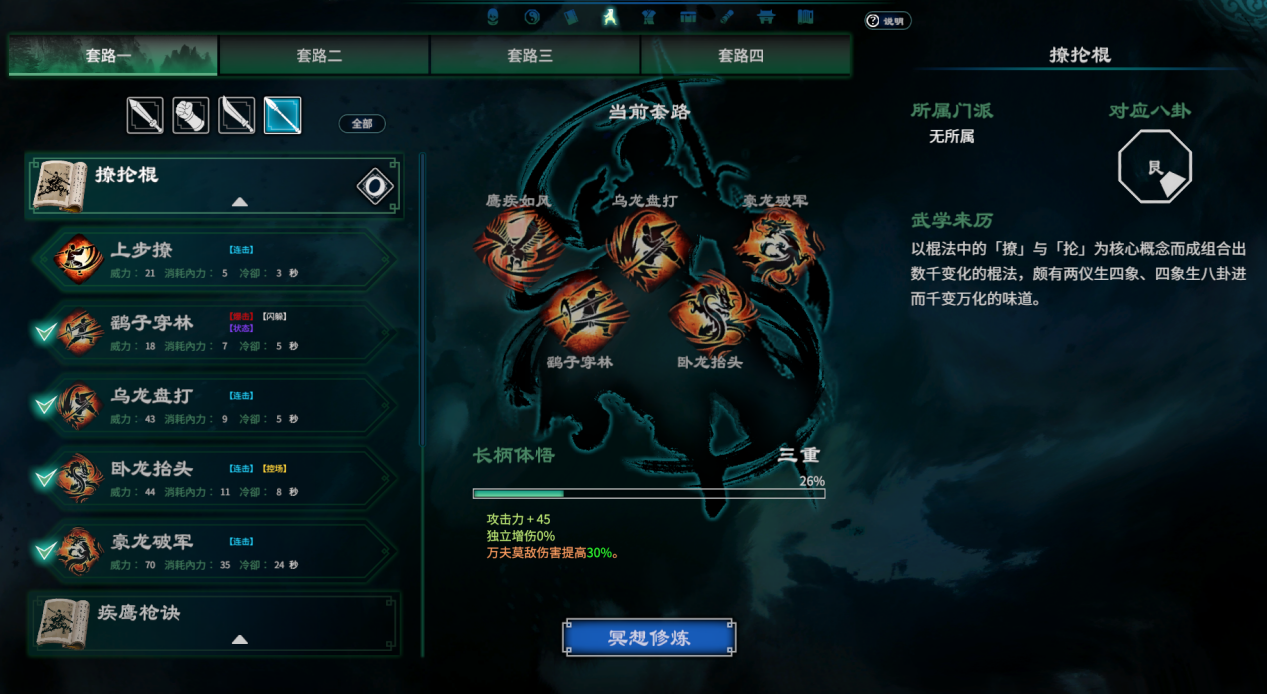This screenshot has width=1267, height=694.
Task: Toggle the diamond ring icon on 撩抡棍
Action: [x=375, y=186]
